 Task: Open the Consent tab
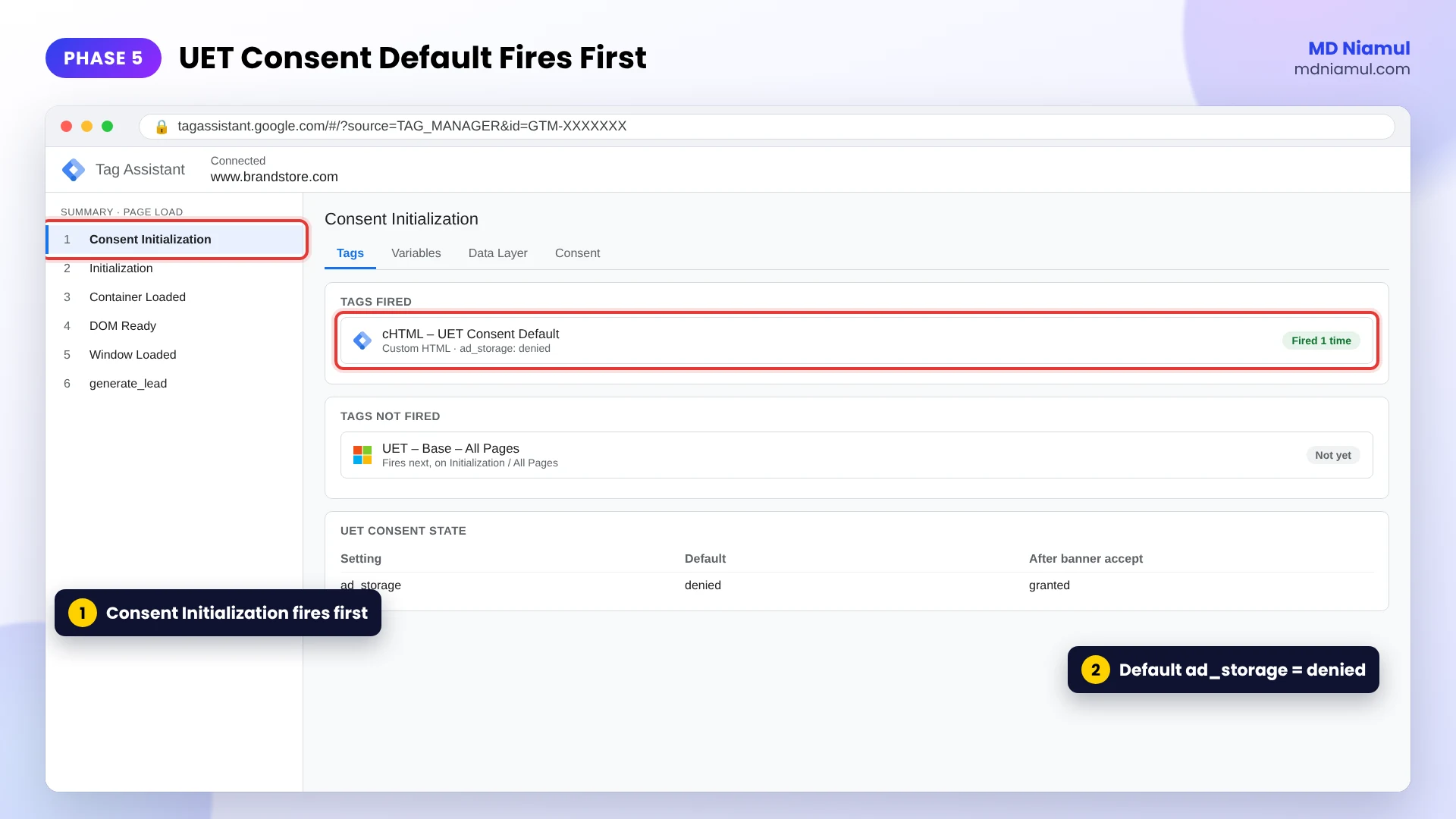577,253
